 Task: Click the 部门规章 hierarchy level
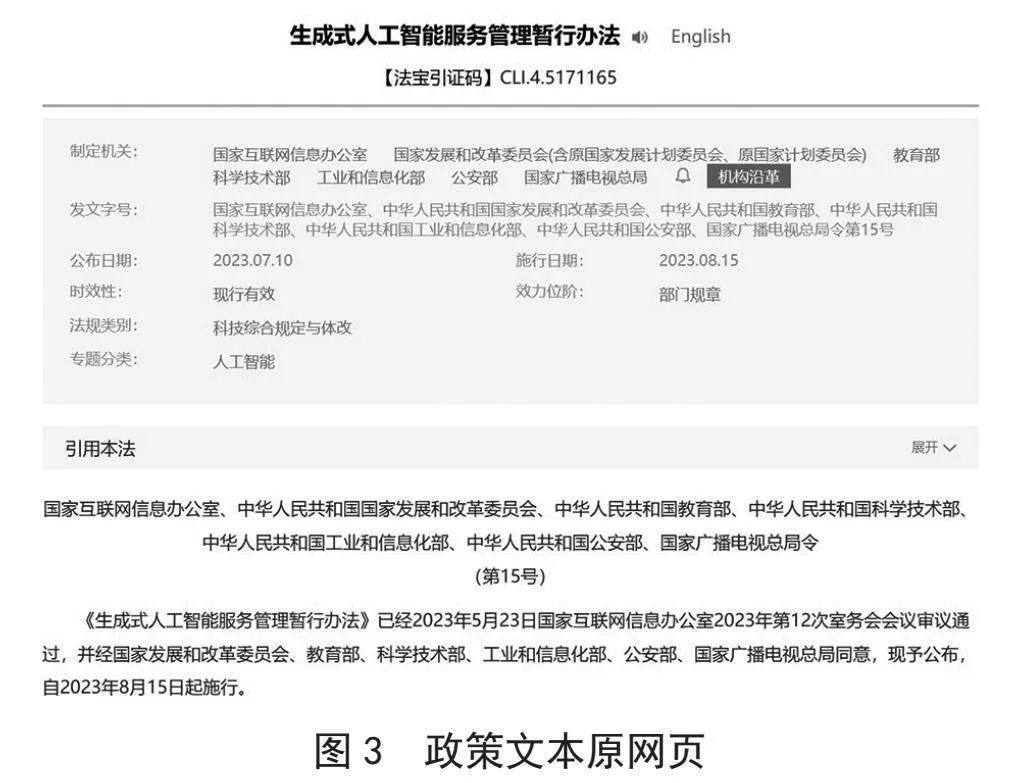[690, 294]
